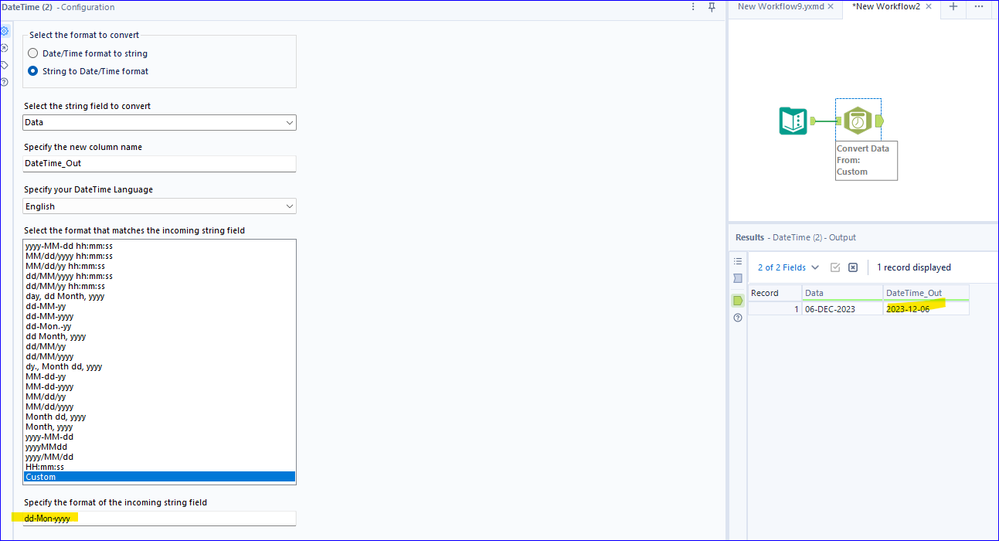
Task: Choose yyyy-MM-dd format
Action: 159,436
